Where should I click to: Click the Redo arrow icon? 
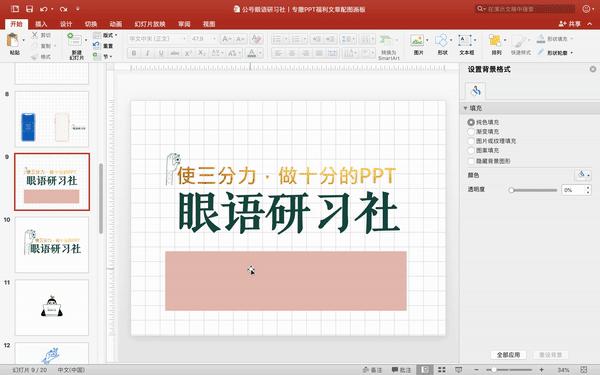[64, 9]
